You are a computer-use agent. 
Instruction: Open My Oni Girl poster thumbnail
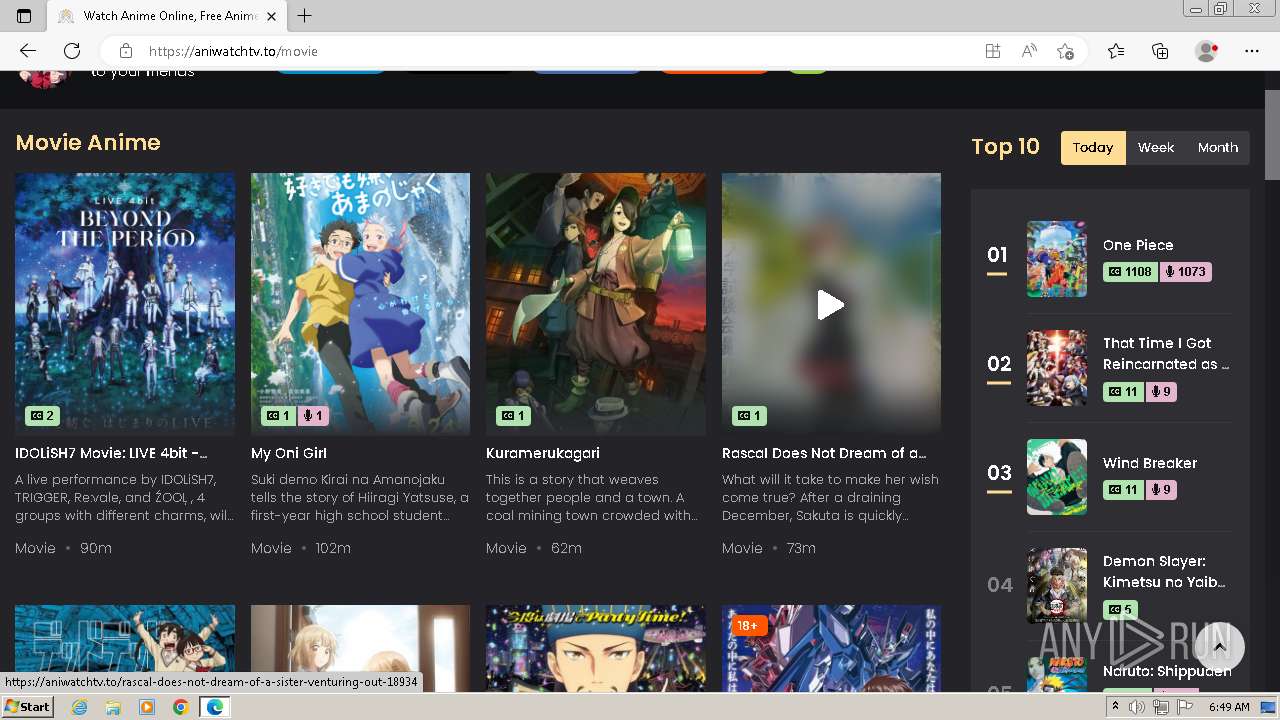pos(360,304)
